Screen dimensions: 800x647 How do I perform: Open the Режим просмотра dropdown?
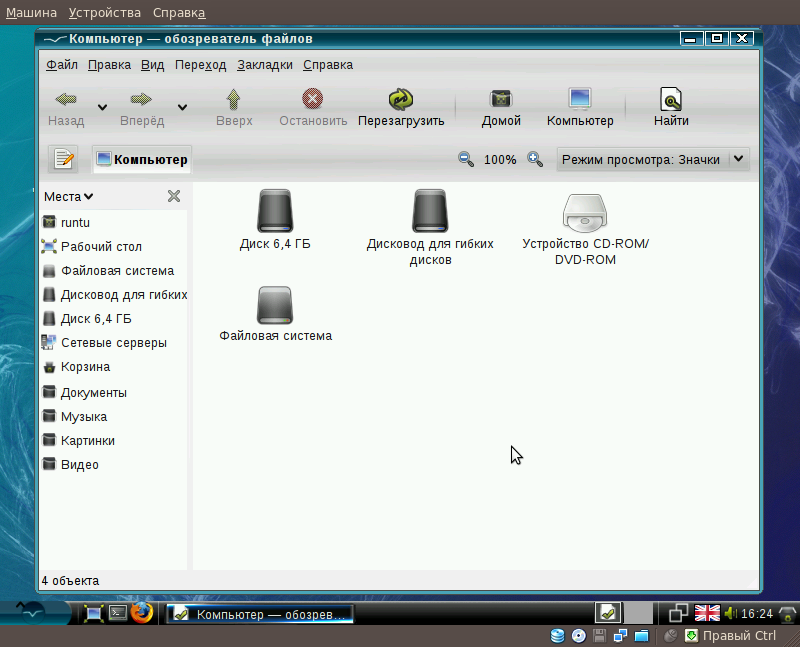click(653, 158)
